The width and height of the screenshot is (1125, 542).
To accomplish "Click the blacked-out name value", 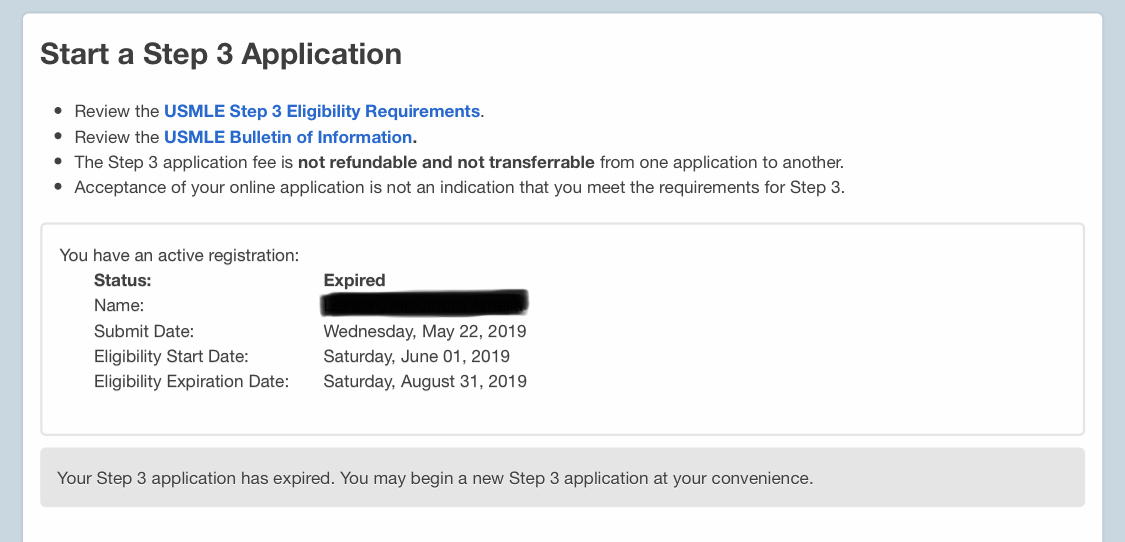I will [x=424, y=301].
